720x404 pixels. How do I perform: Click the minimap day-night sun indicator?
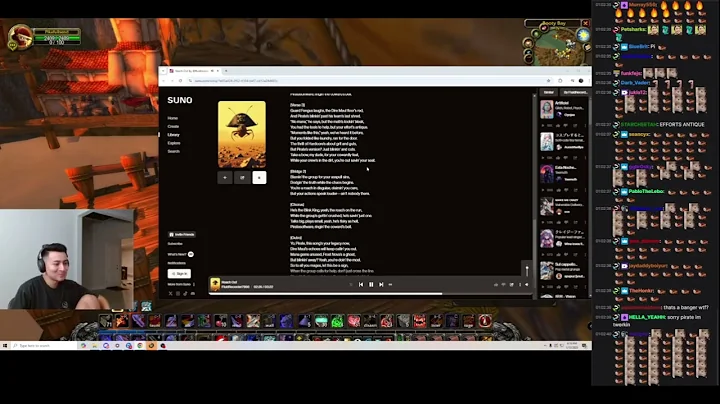[583, 35]
